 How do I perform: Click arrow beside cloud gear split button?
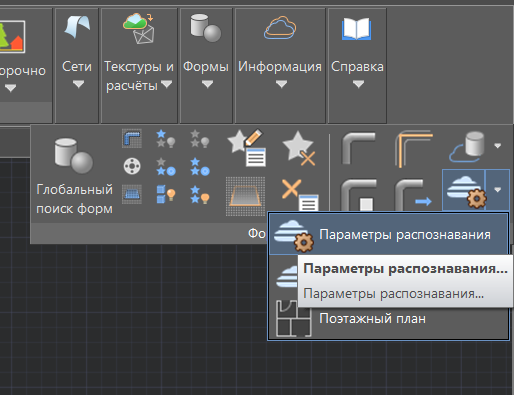pos(497,190)
